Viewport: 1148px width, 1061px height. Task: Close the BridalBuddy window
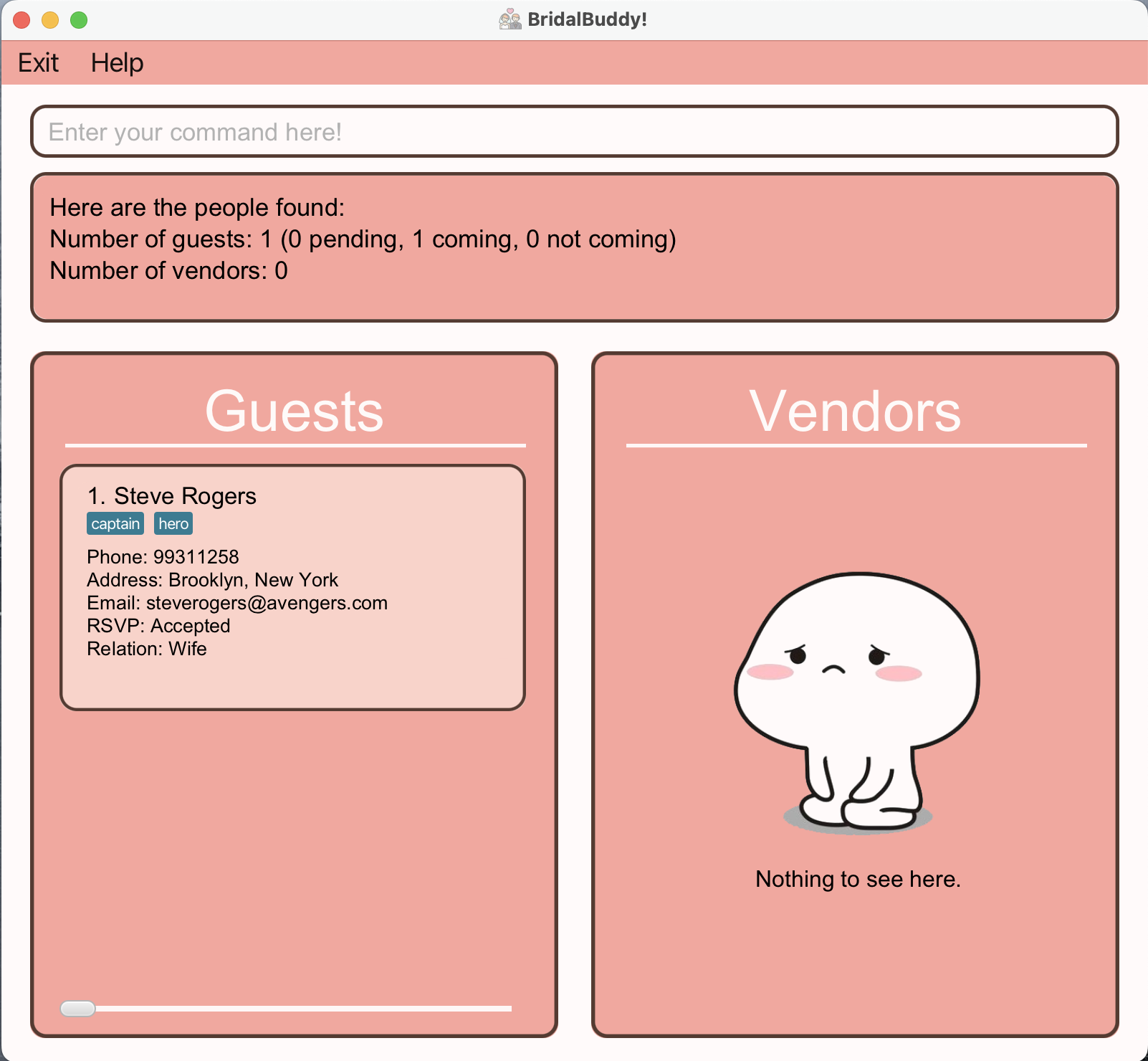21,20
